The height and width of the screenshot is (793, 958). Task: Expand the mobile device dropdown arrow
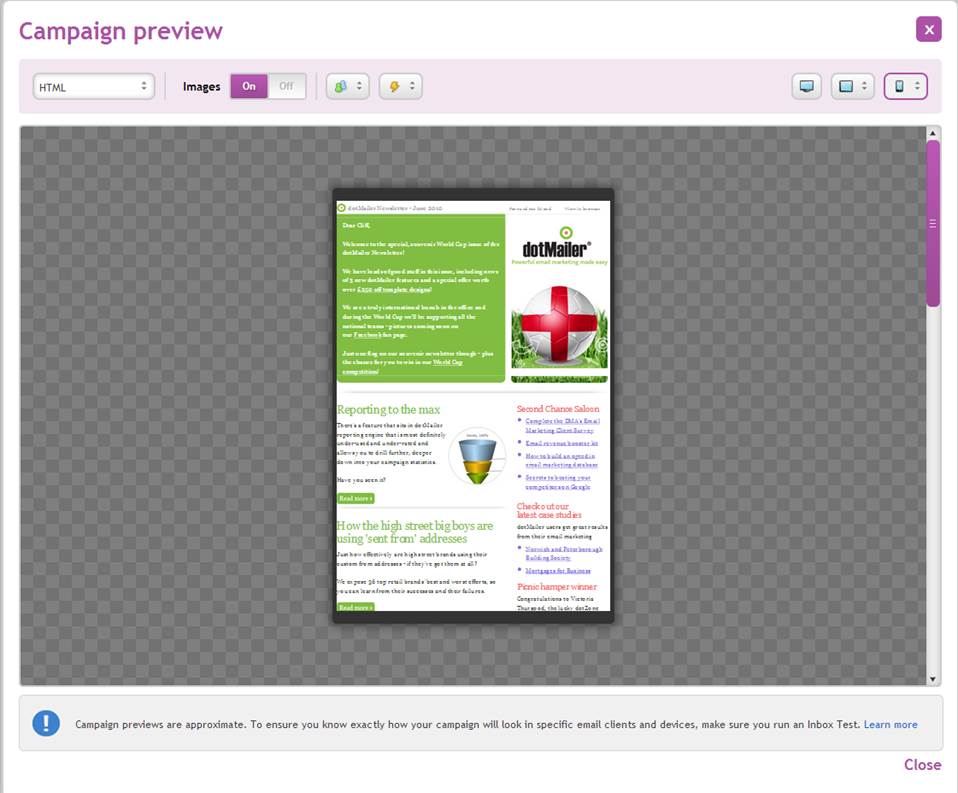point(916,87)
